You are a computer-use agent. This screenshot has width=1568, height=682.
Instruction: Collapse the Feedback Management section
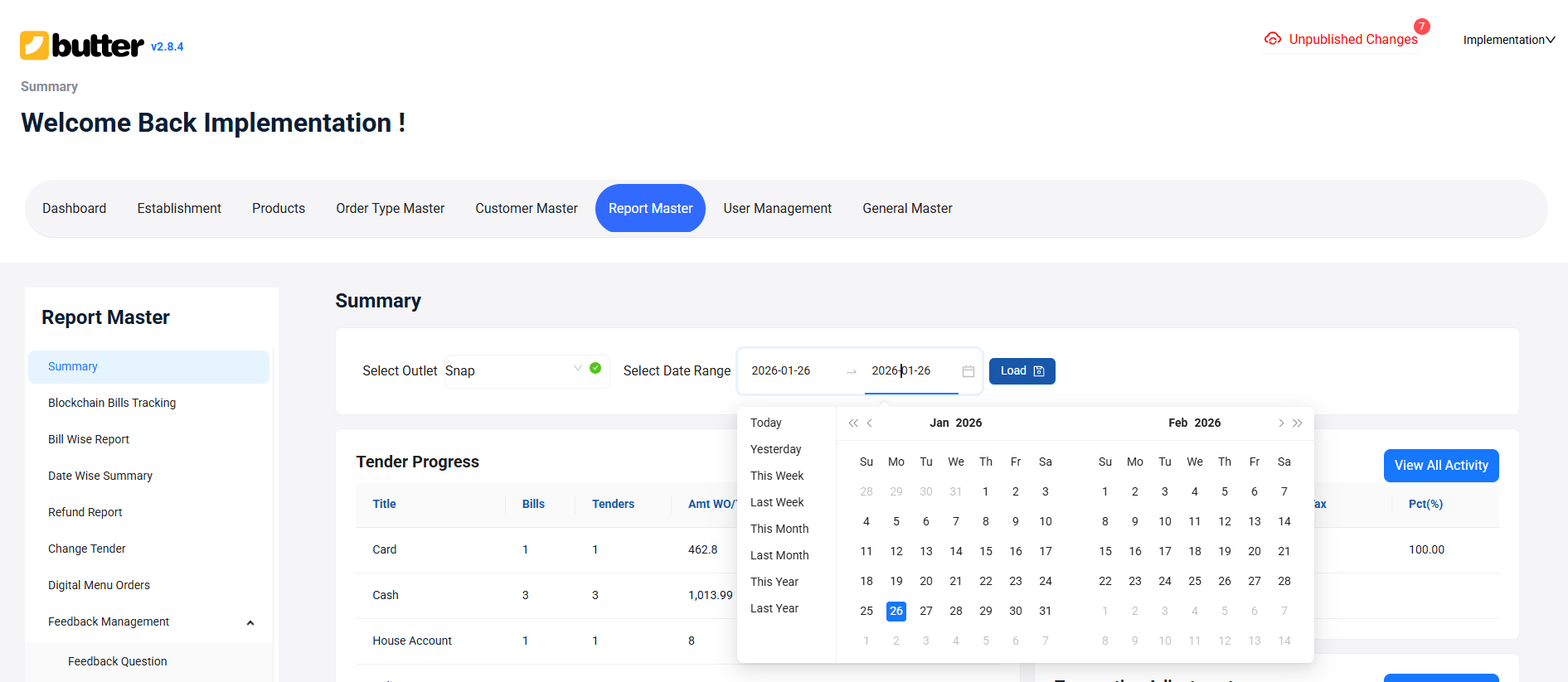(250, 622)
